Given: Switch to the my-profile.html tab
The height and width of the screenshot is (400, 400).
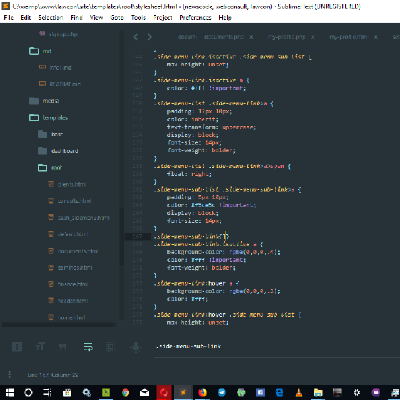Looking at the screenshot, I should (x=348, y=37).
